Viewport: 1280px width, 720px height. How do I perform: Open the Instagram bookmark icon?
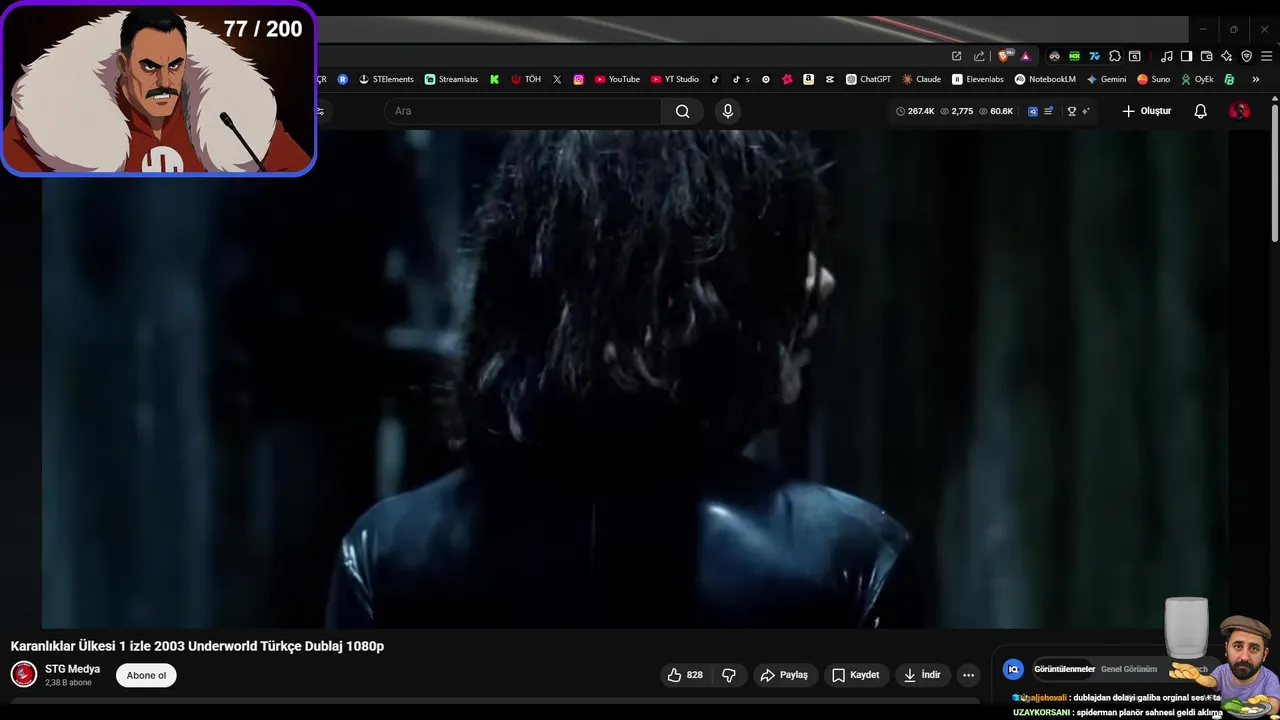point(578,79)
